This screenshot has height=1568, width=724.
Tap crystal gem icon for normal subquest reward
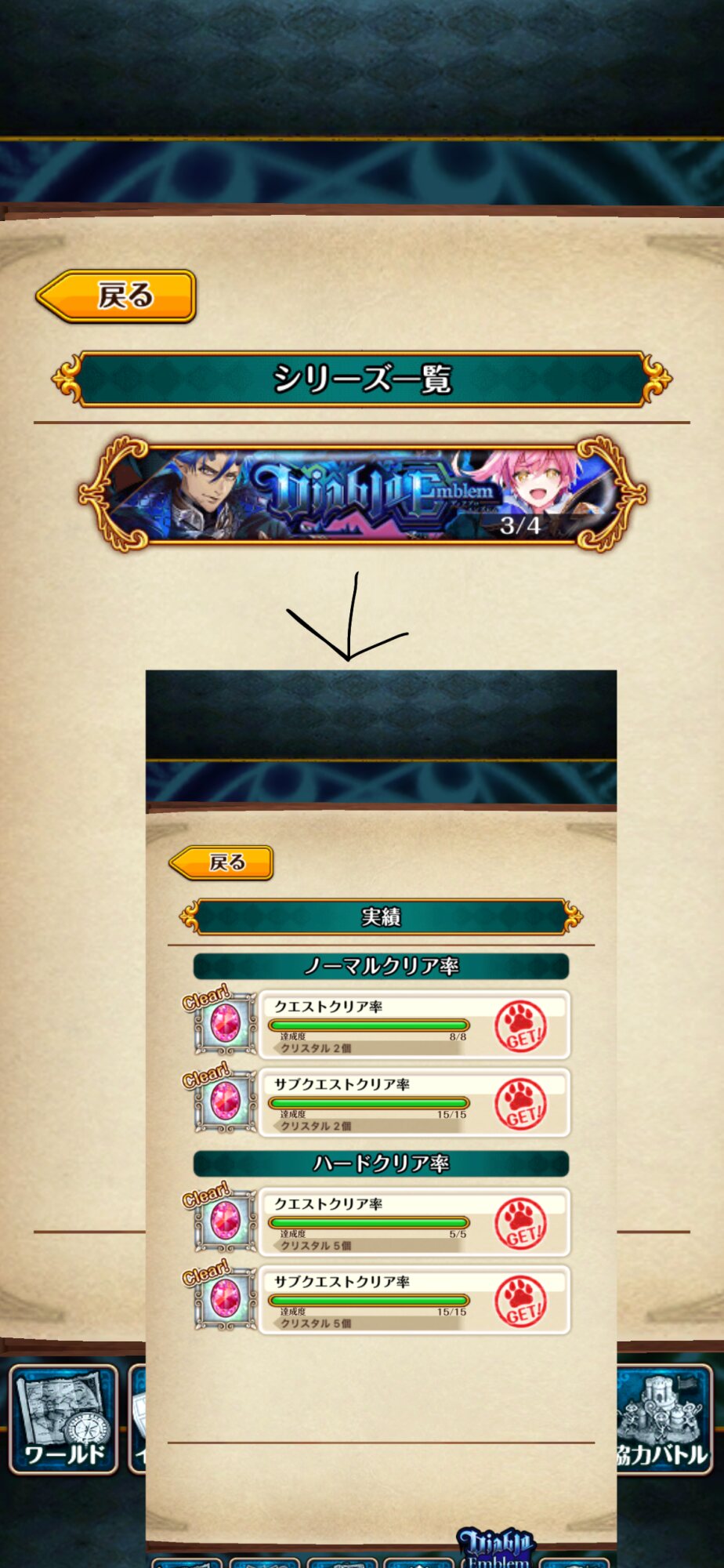(226, 1102)
